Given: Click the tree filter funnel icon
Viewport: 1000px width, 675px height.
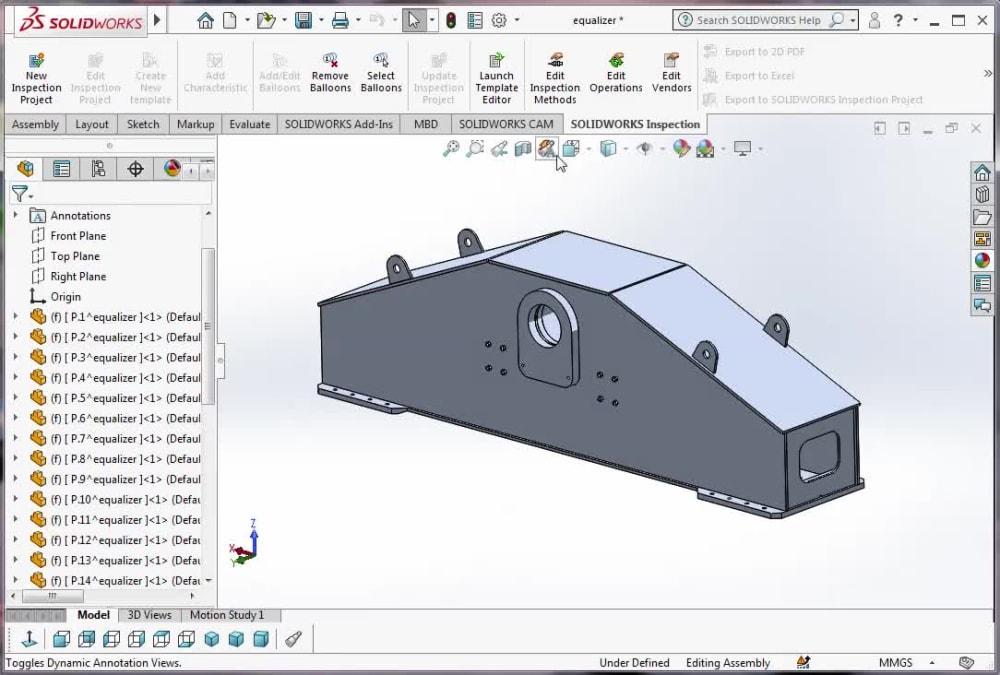Looking at the screenshot, I should point(20,193).
